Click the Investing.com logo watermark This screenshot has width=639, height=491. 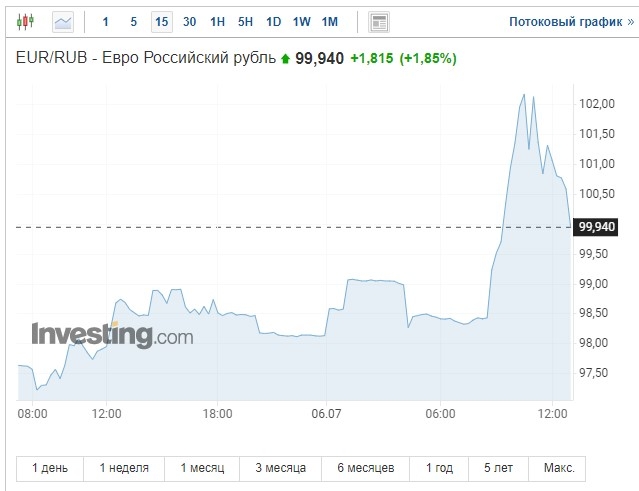[112, 336]
